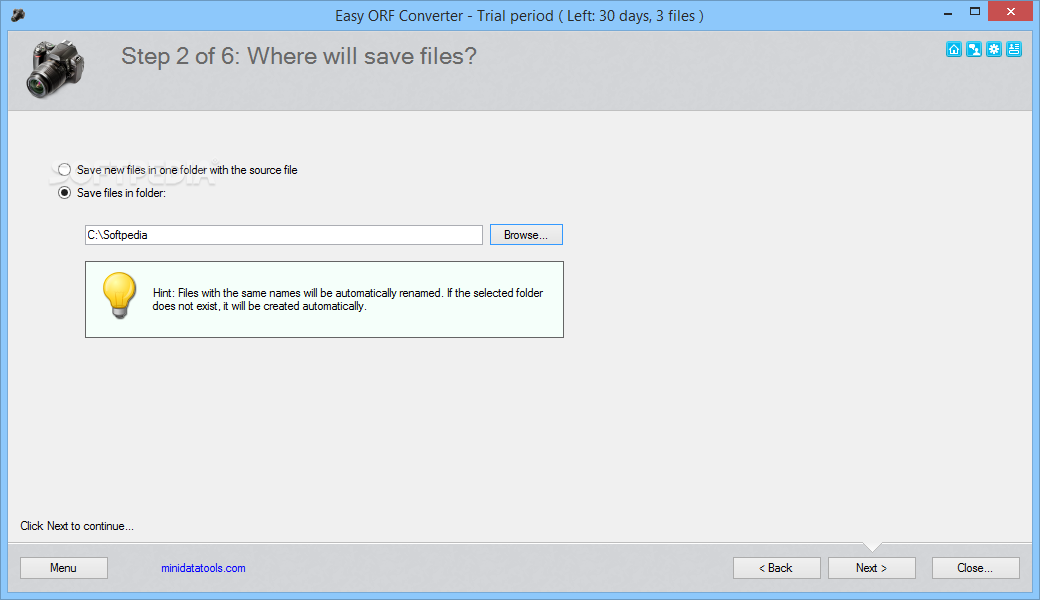The image size is (1040, 600).
Task: Click the home icon in header
Action: click(953, 49)
